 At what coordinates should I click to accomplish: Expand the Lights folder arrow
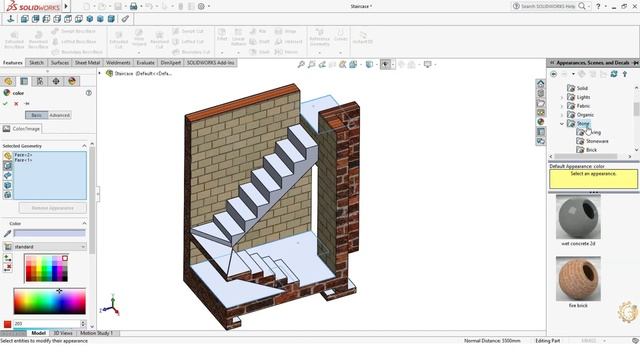(x=562, y=97)
